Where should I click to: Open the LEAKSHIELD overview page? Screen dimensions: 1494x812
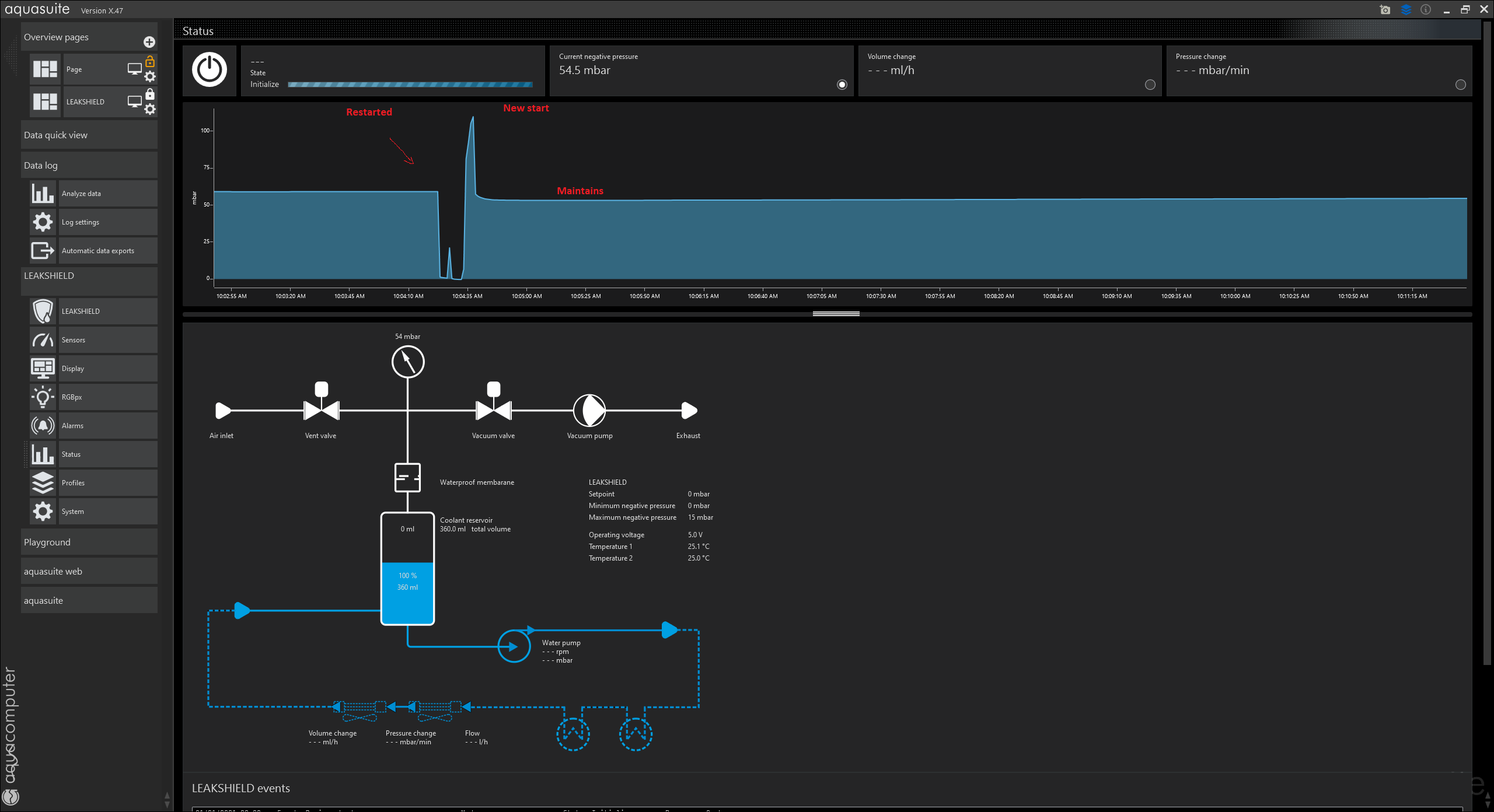pyautogui.click(x=85, y=101)
